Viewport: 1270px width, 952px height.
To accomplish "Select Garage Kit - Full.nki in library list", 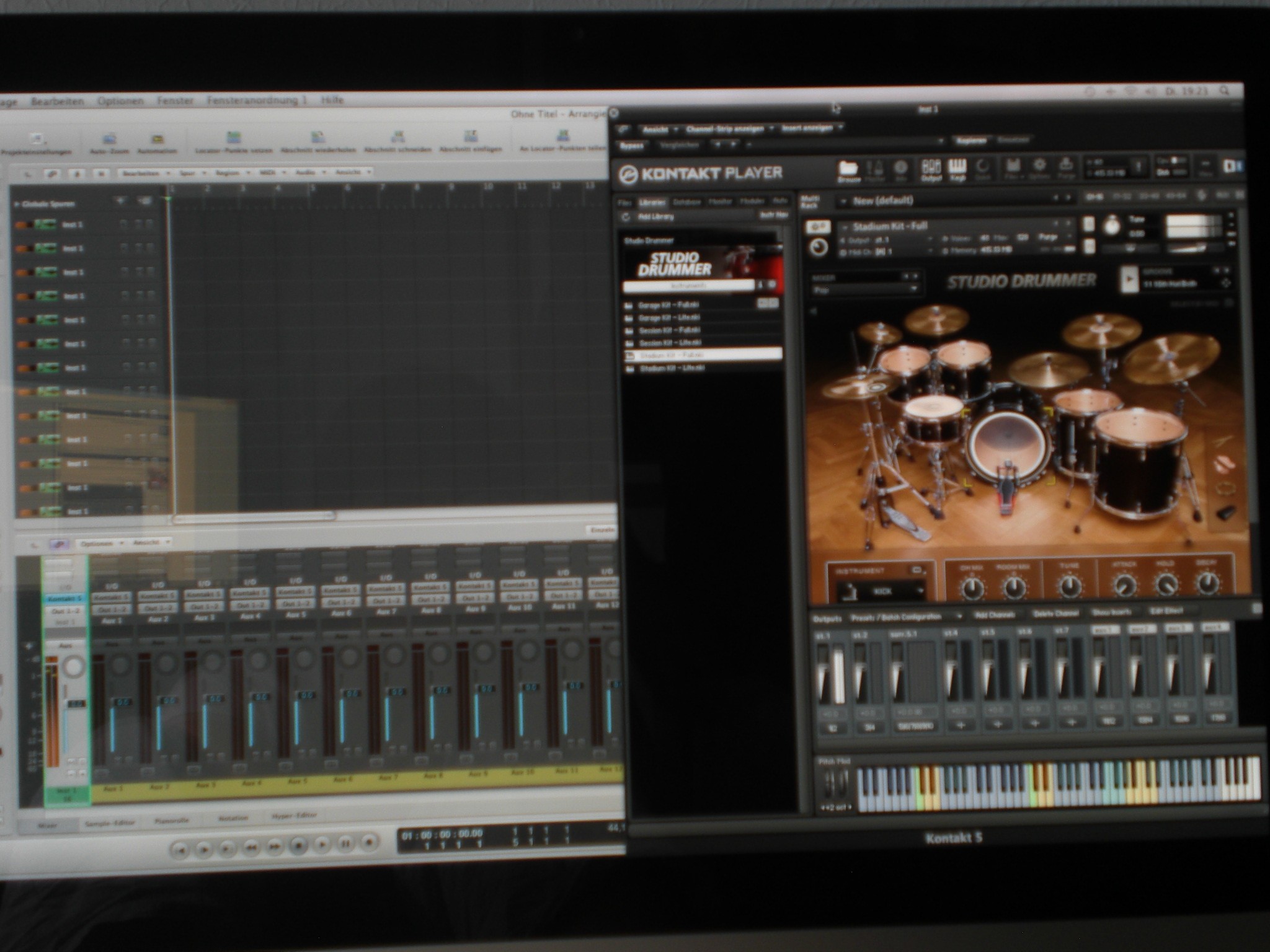I will [668, 305].
